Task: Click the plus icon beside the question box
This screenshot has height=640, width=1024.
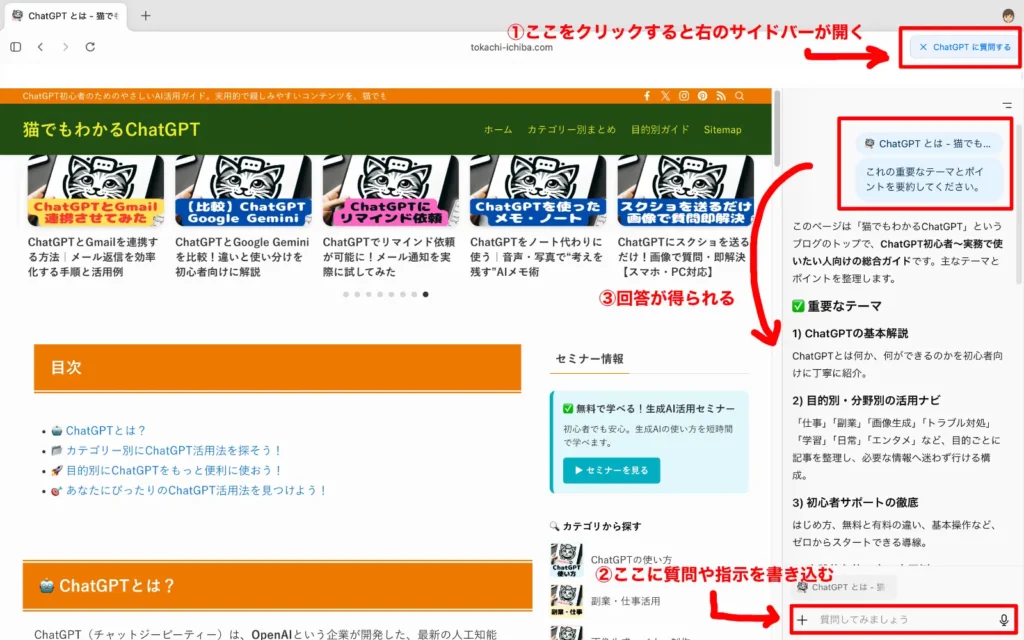Action: click(803, 620)
